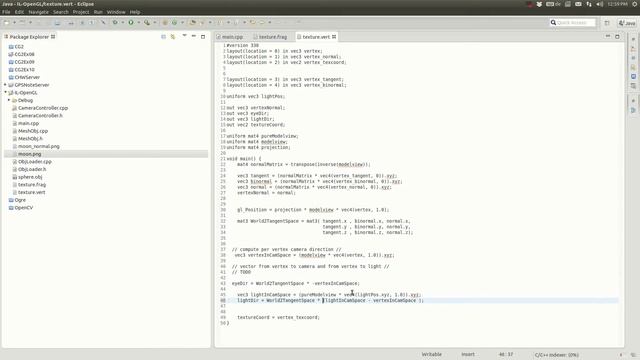640x360 pixels.
Task: Click the Restore icon atop right trim
Action: [633, 40]
